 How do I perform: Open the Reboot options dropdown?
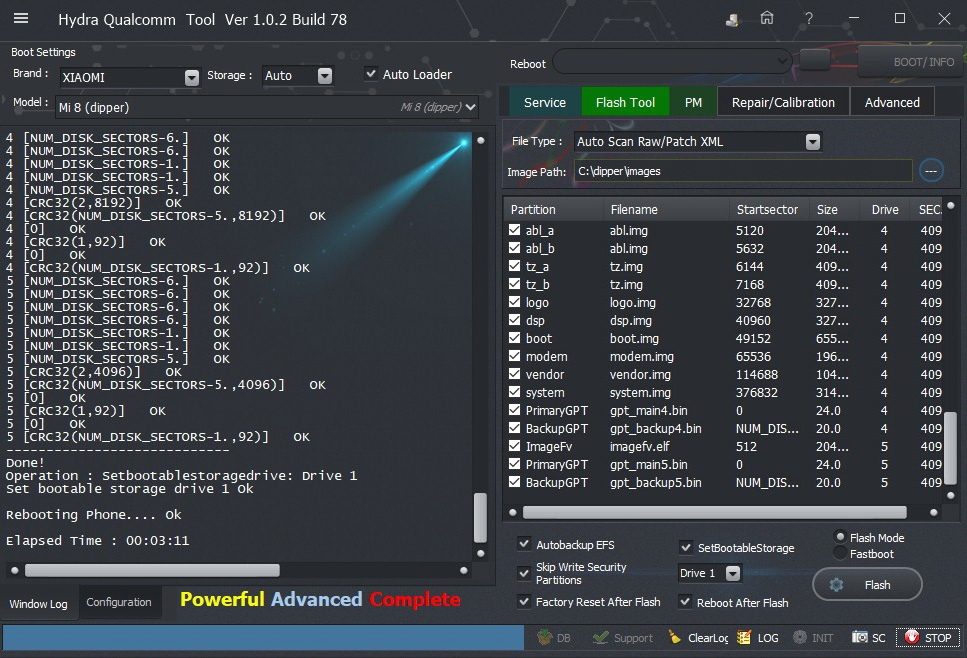tap(672, 61)
